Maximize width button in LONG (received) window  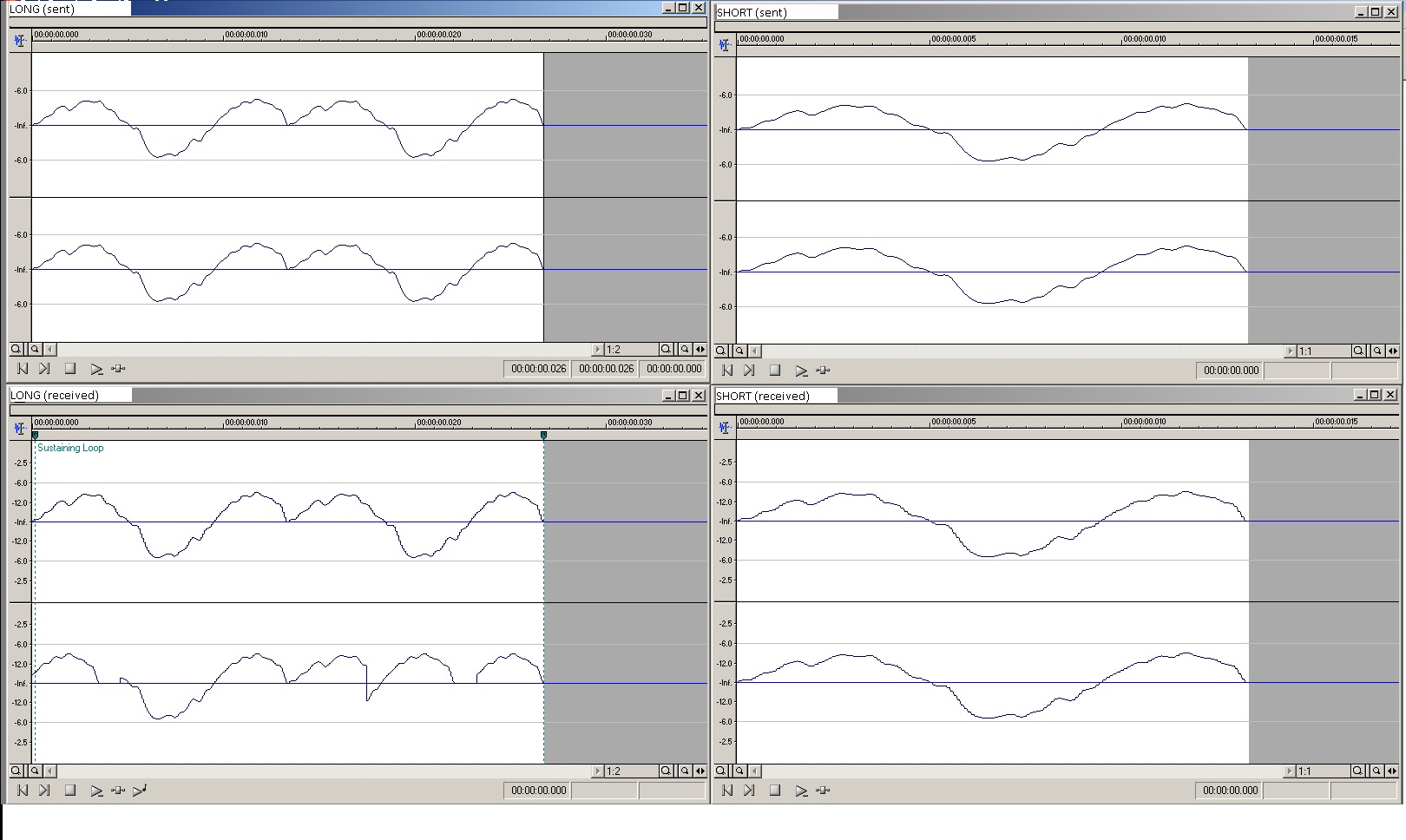tap(700, 771)
